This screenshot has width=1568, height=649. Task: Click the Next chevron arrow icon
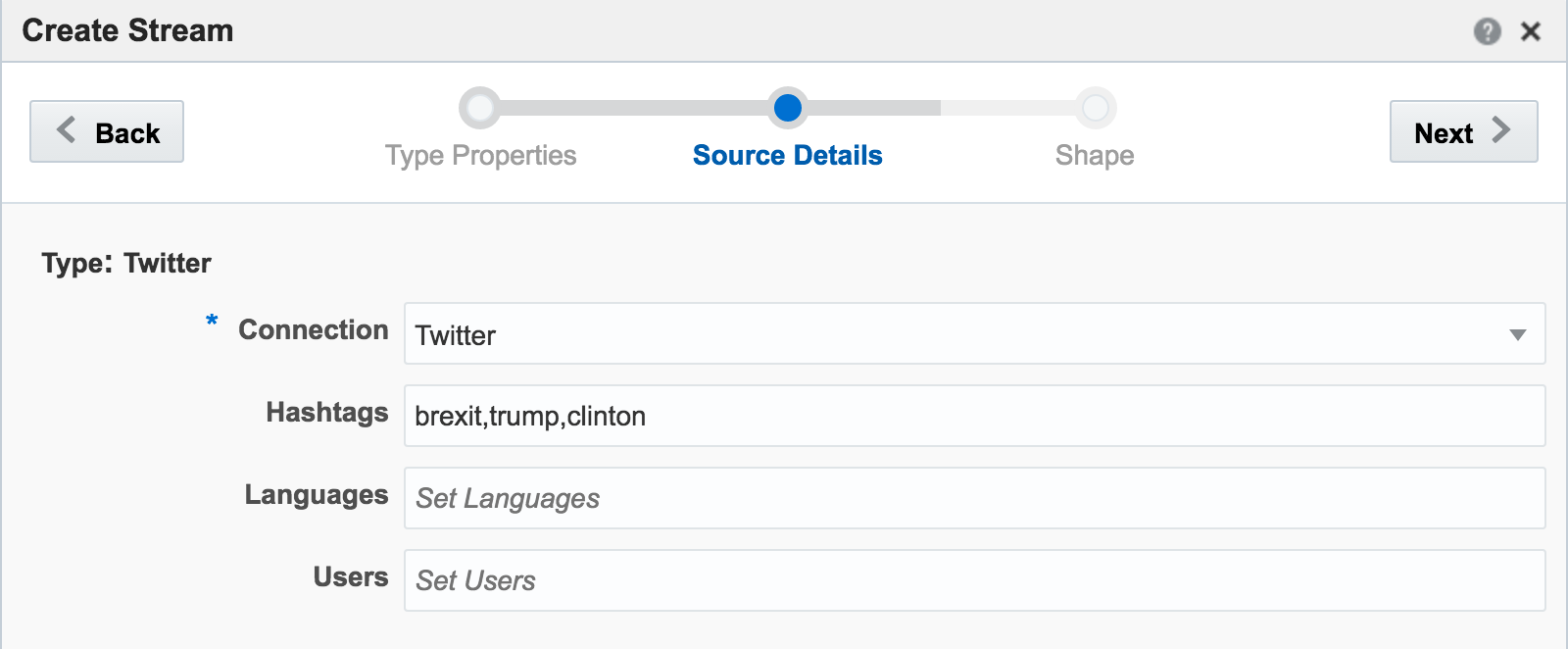pyautogui.click(x=1501, y=130)
